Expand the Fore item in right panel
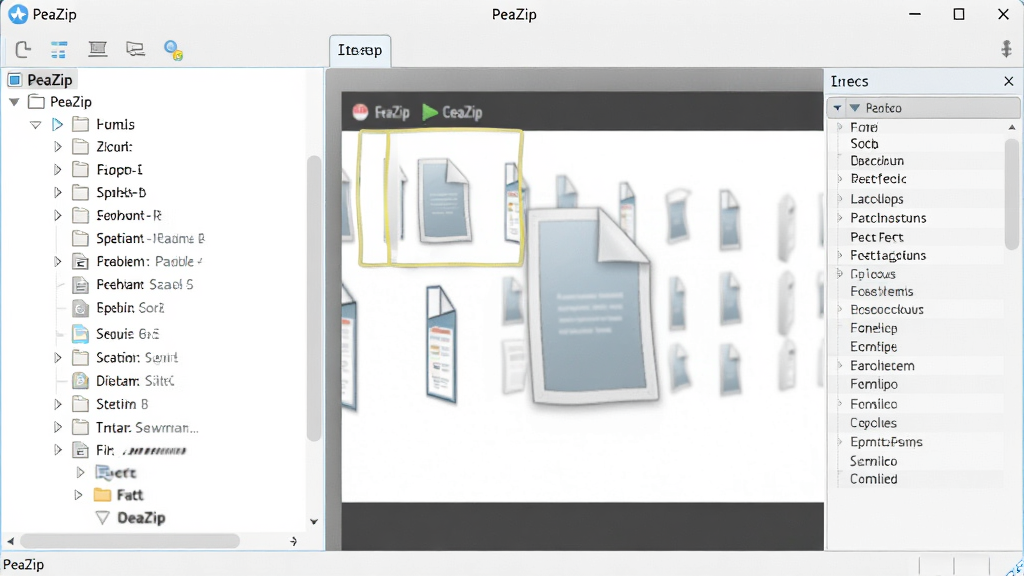This screenshot has width=1024, height=576. (840, 127)
